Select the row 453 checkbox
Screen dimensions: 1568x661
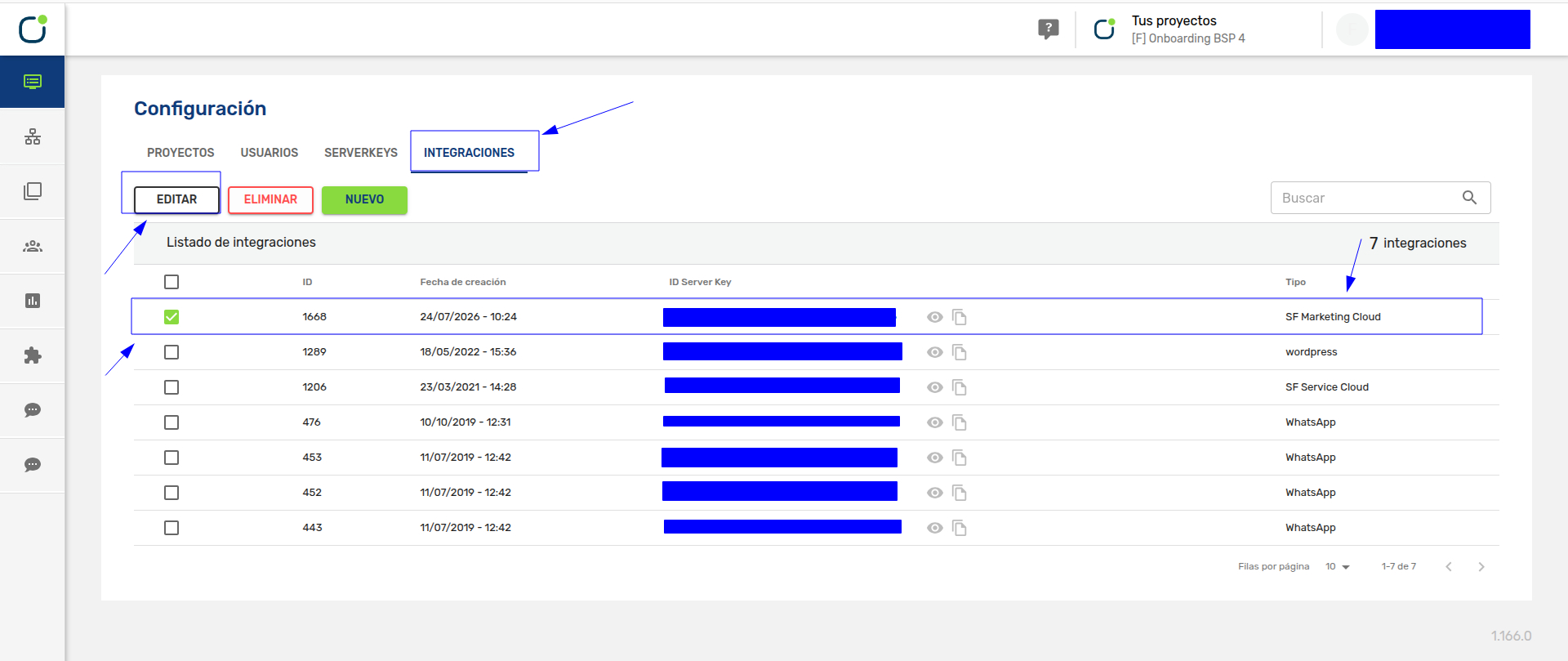[x=171, y=458]
